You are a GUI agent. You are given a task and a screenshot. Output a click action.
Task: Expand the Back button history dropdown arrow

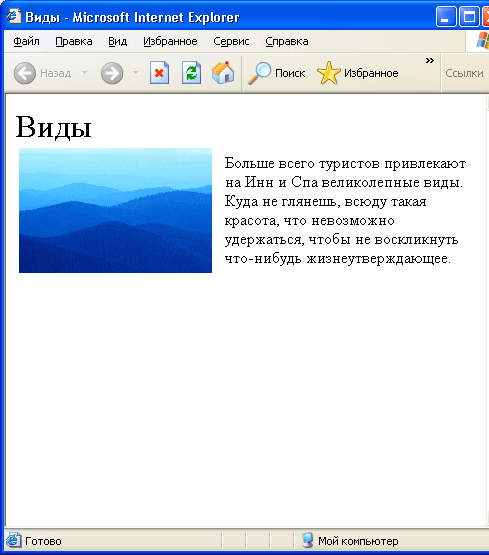click(x=84, y=73)
